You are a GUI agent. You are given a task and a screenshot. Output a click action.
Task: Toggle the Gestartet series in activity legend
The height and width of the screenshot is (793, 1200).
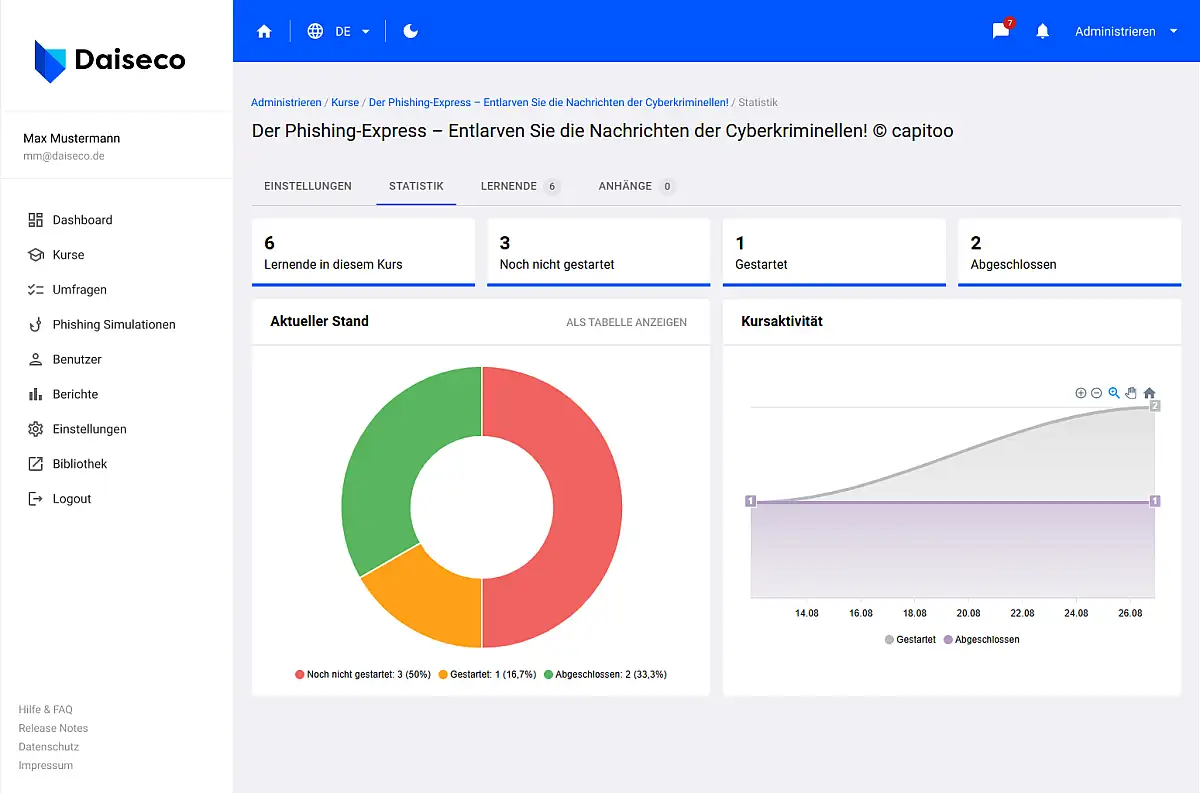[x=910, y=639]
